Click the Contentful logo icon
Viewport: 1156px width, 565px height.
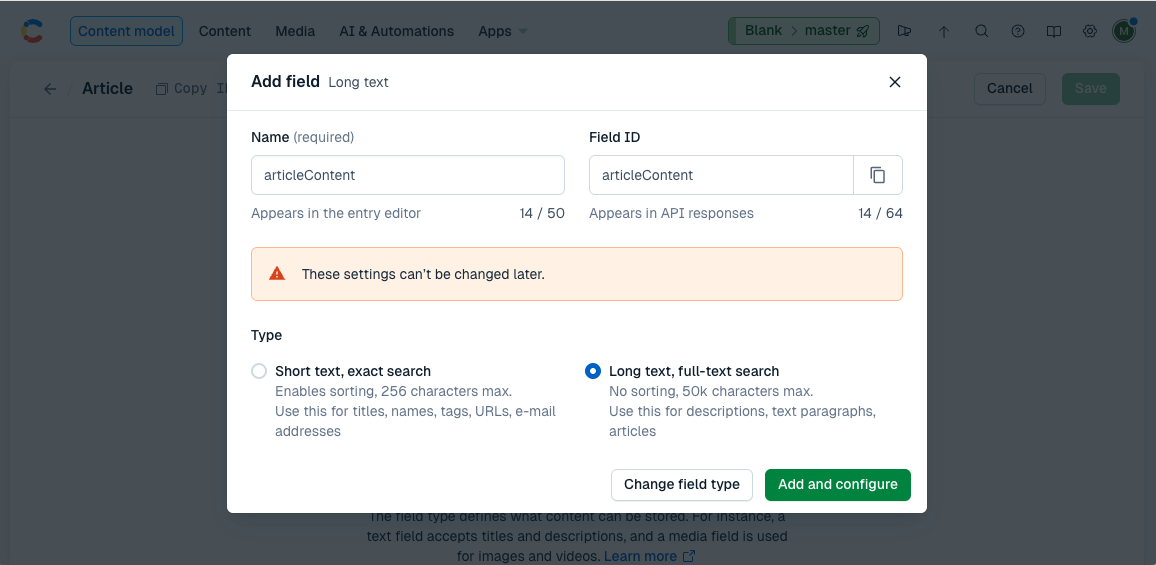33,31
